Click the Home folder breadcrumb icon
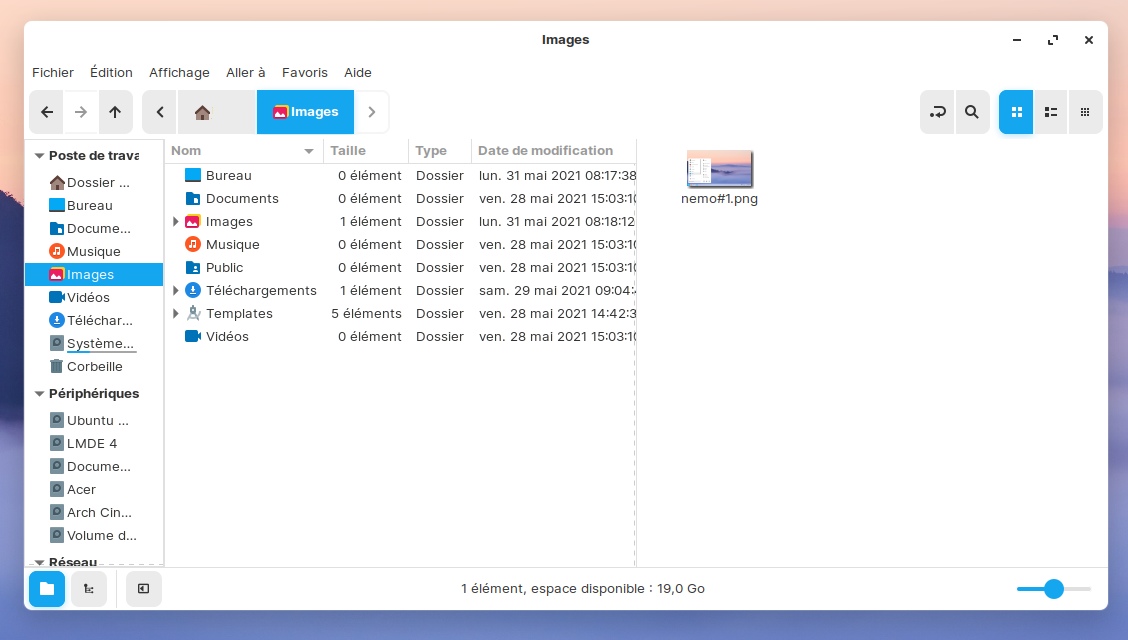Screen dimensions: 1128x640 tap(202, 112)
